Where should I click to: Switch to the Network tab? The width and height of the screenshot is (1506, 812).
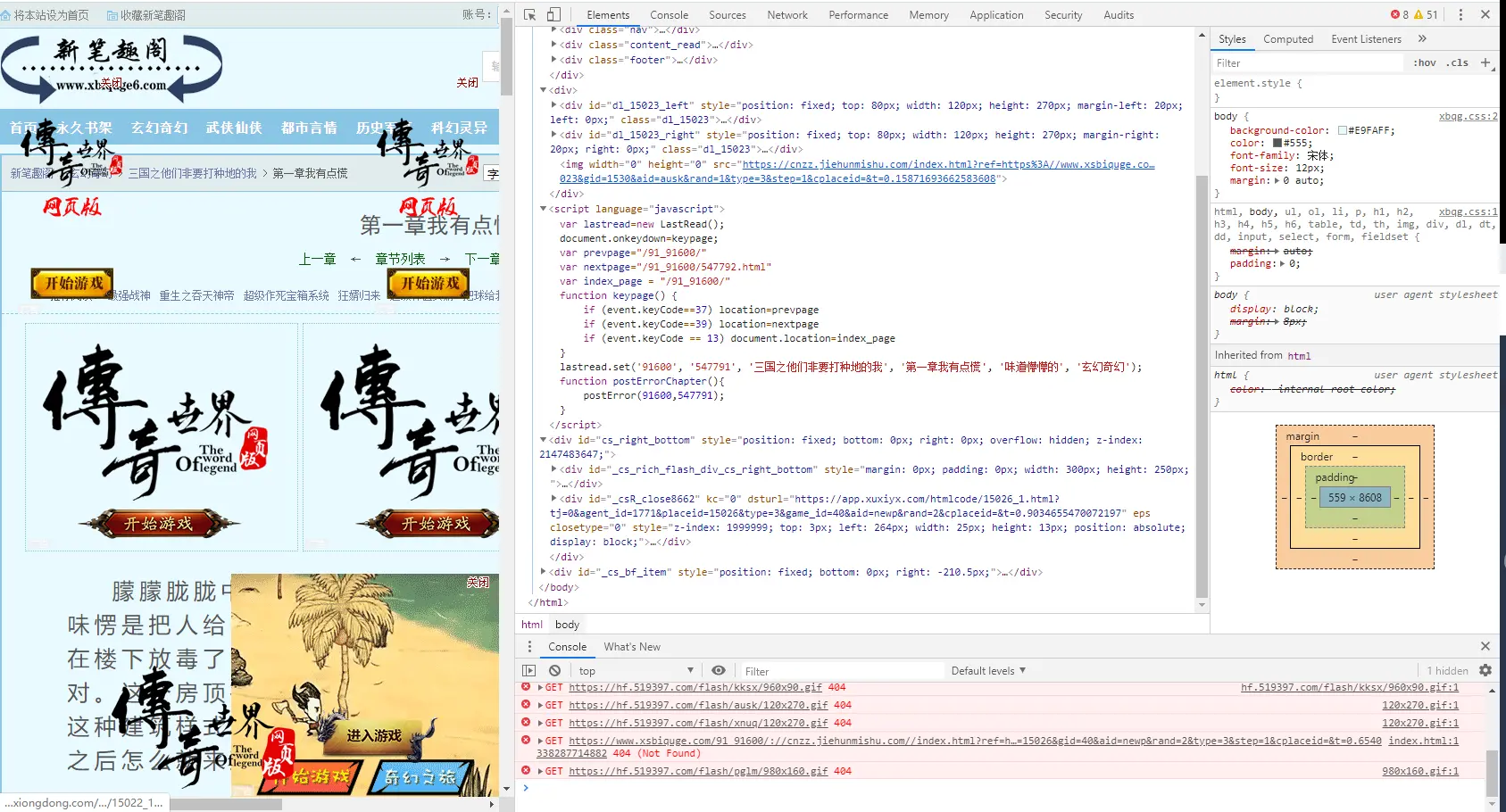click(787, 14)
